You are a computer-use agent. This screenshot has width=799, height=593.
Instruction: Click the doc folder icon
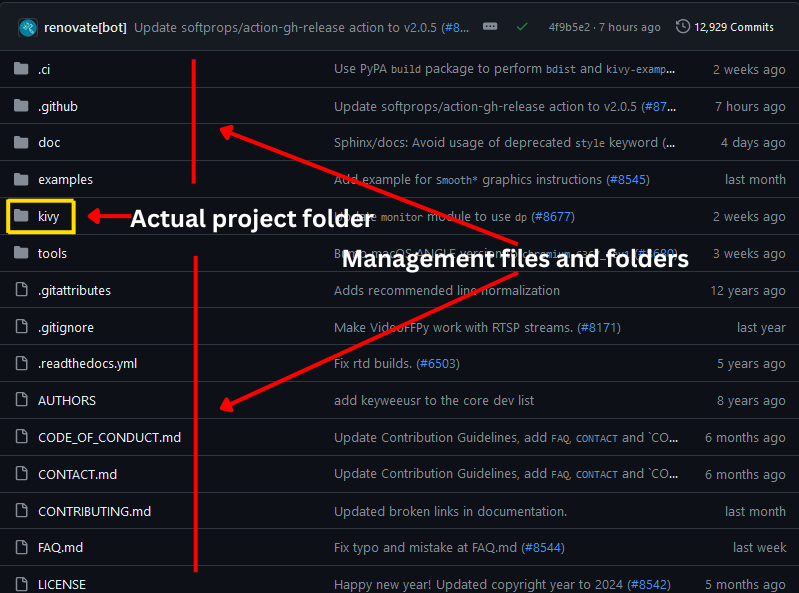21,142
